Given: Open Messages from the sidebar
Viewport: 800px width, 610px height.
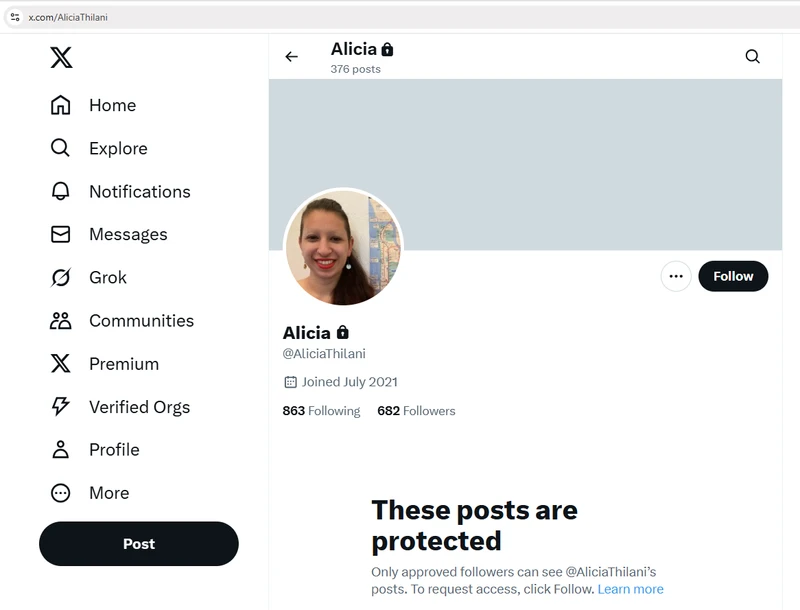Looking at the screenshot, I should (127, 234).
